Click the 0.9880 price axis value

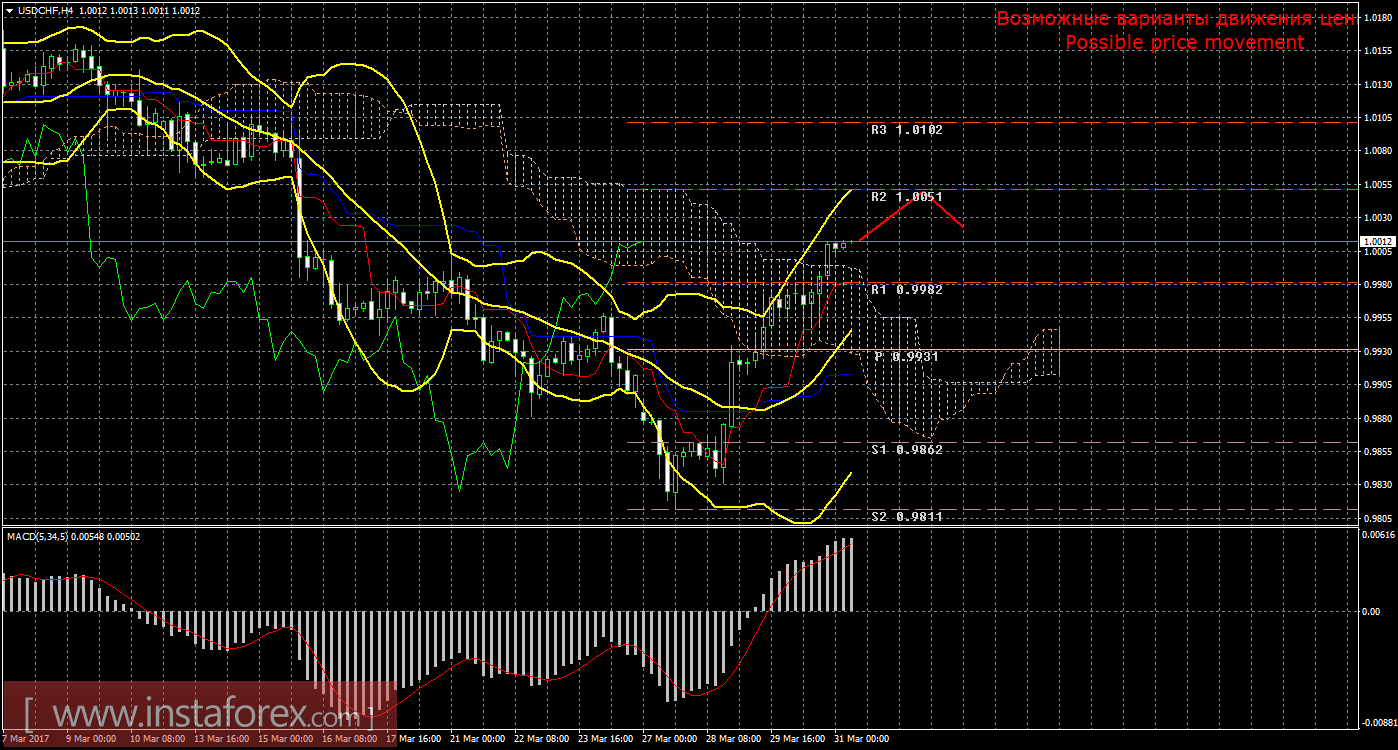[1378, 418]
